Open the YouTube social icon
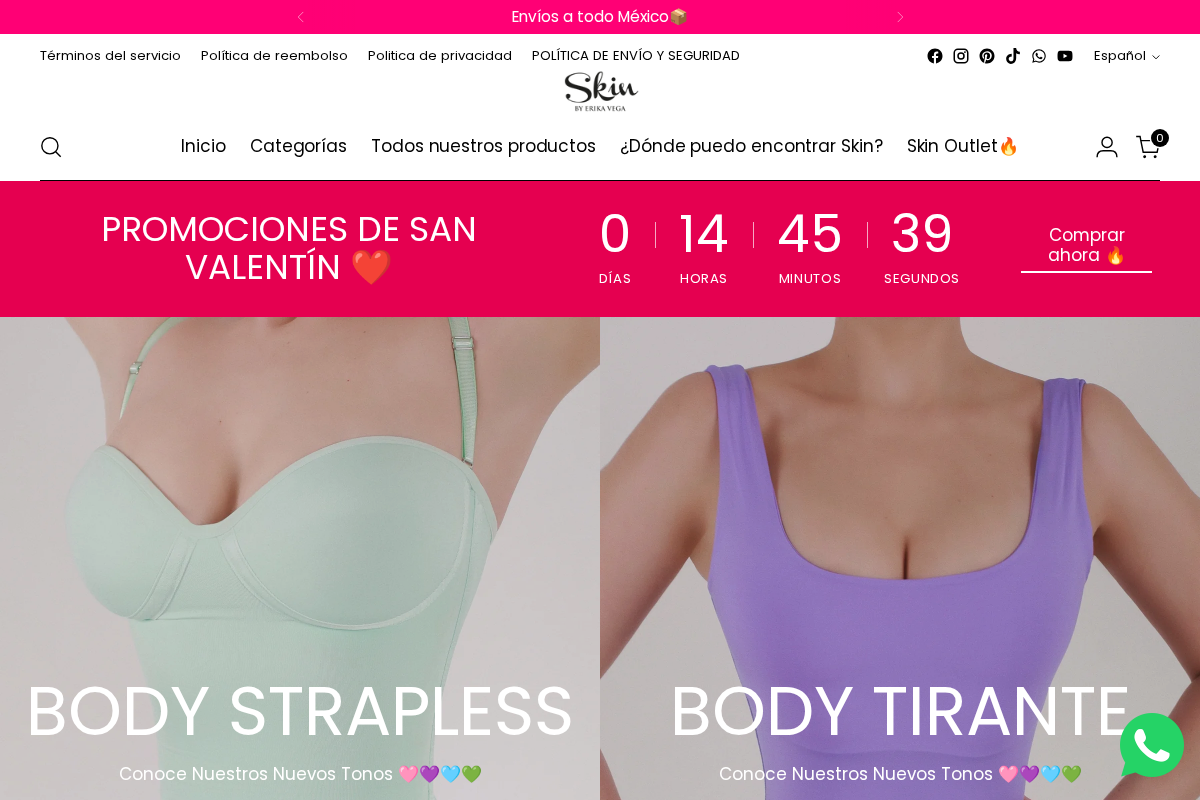Viewport: 1200px width, 800px height. click(x=1065, y=56)
